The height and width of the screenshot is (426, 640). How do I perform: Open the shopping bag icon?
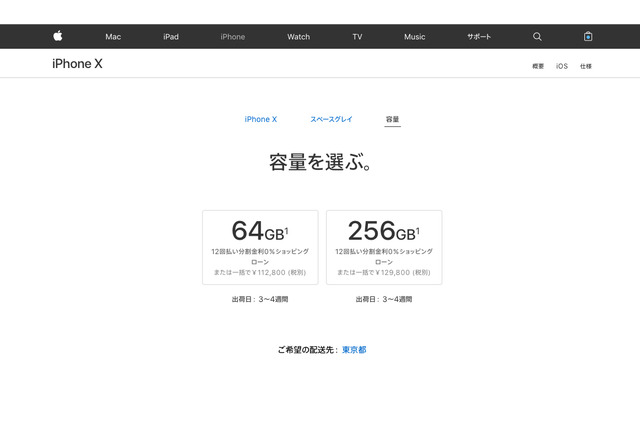coord(588,37)
